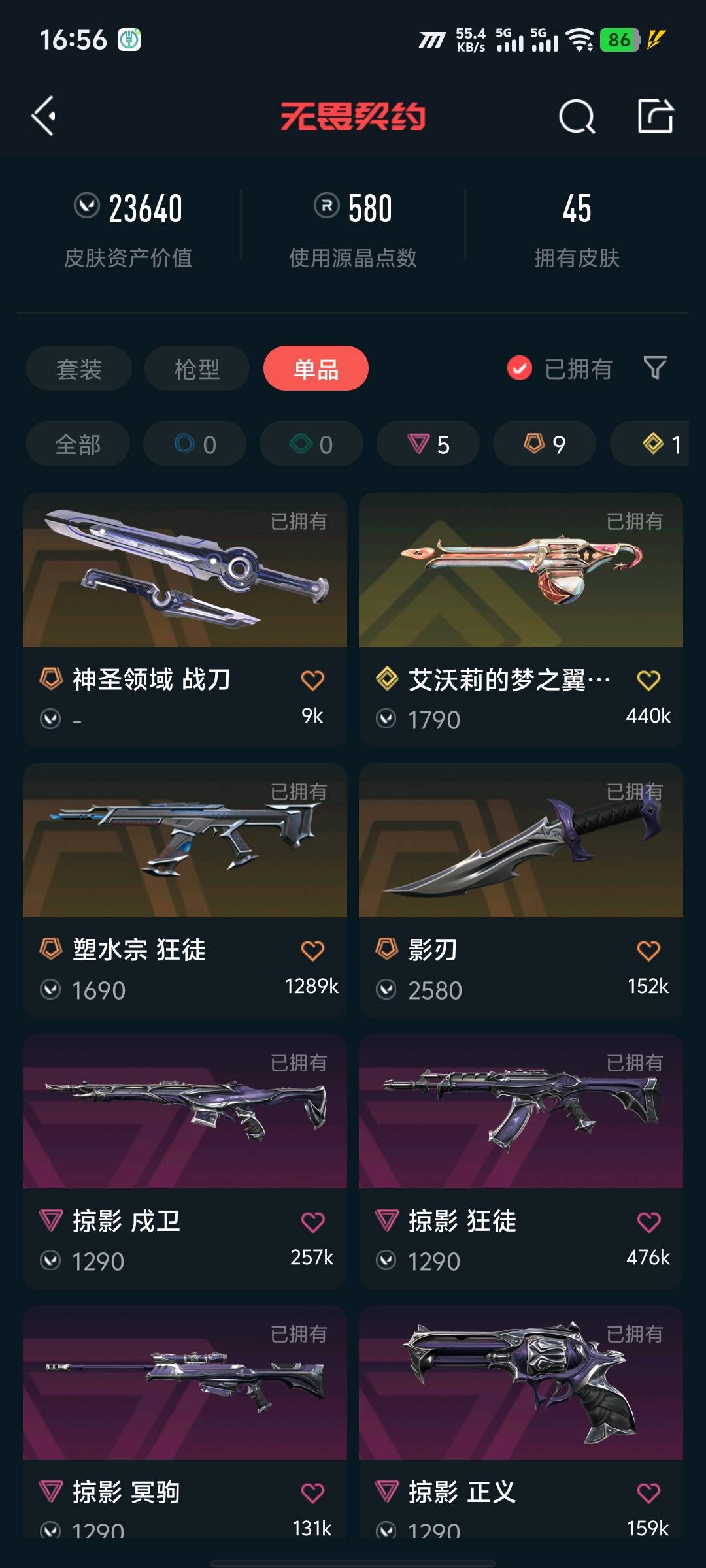Toggle the 已拥有 owned checkbox
Screen dimensions: 706x1568
[x=520, y=368]
